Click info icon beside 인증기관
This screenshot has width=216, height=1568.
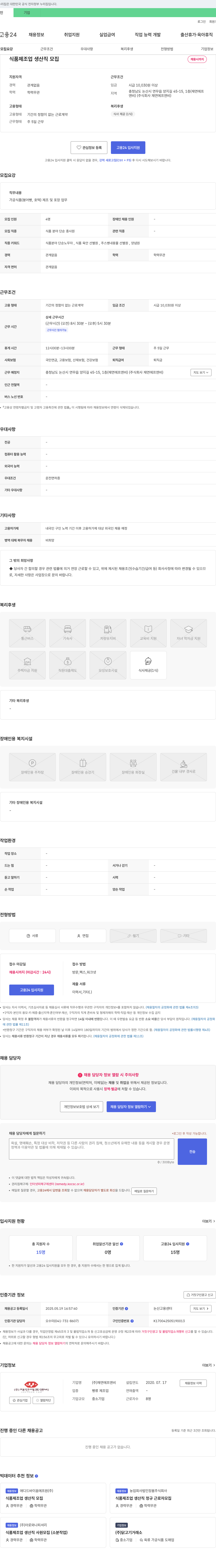point(126,1308)
